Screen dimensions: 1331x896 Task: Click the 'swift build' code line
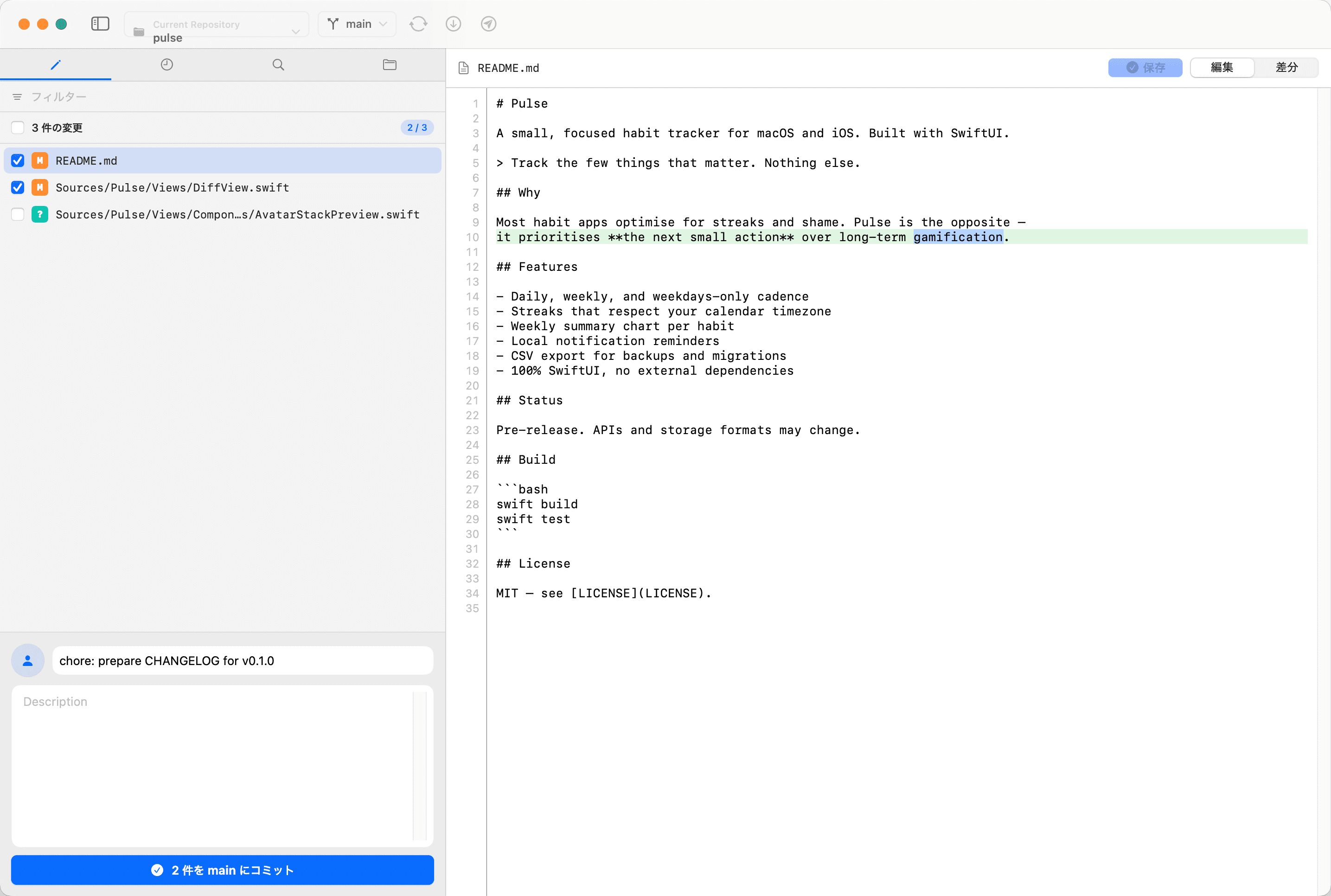(x=537, y=504)
